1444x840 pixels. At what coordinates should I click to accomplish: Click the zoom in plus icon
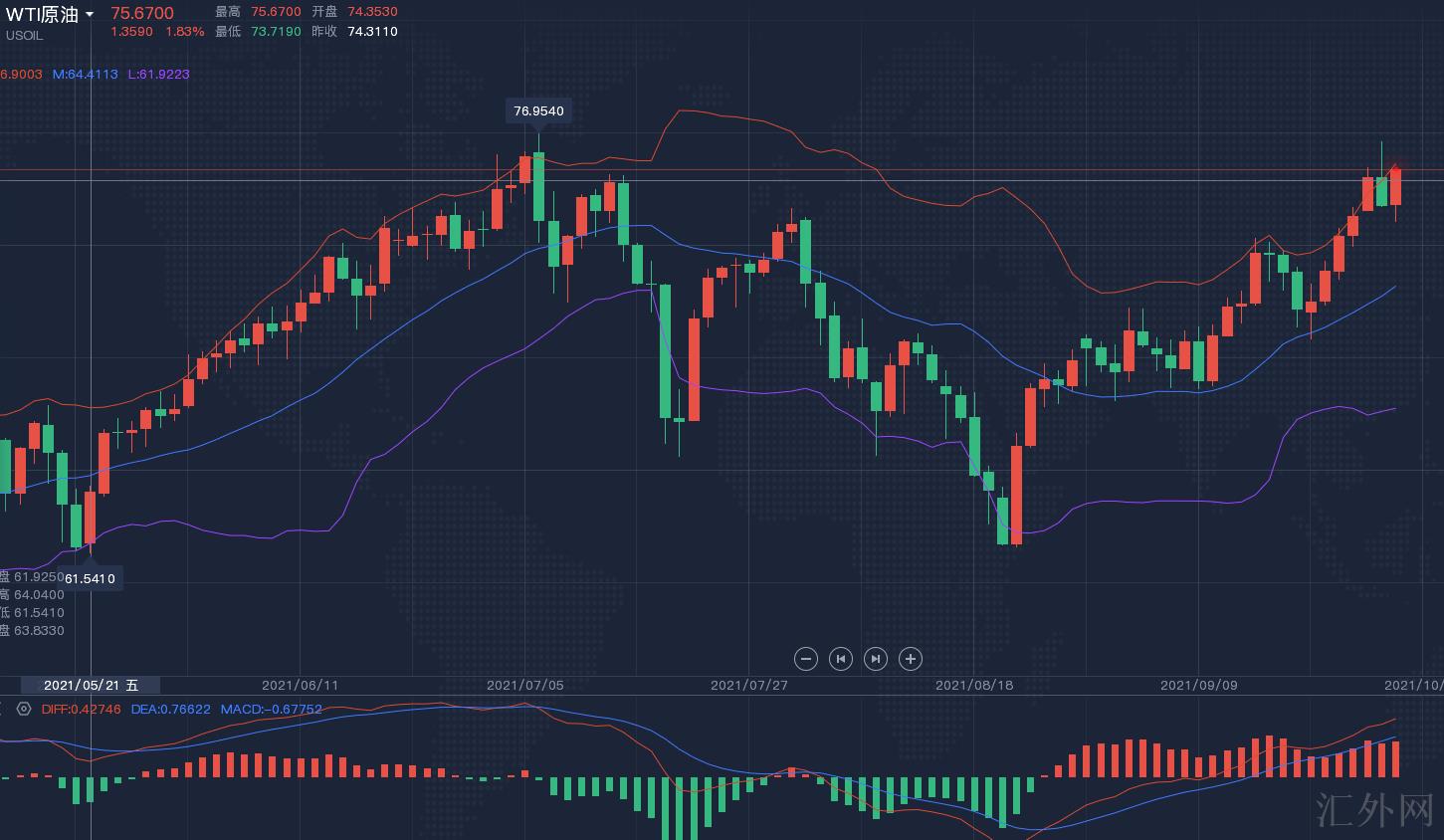[911, 659]
